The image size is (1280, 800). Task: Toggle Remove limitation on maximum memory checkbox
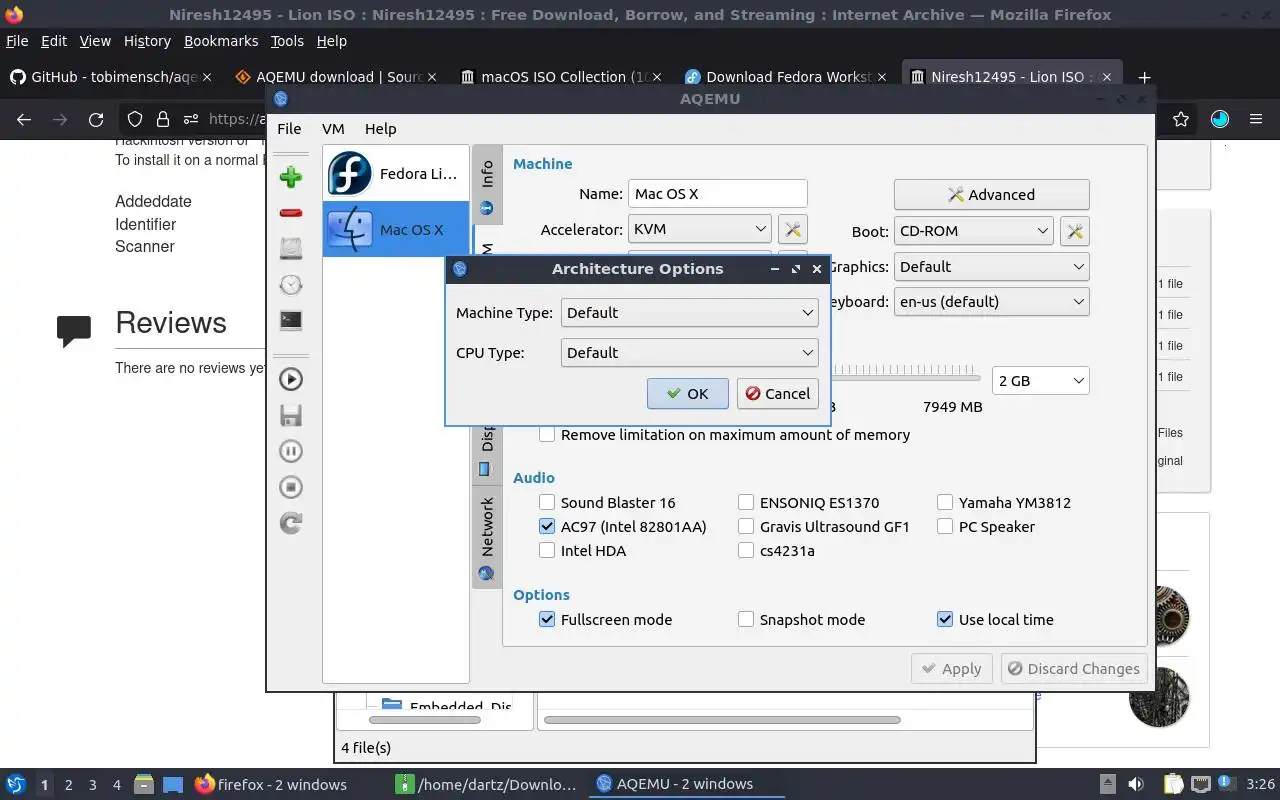(x=547, y=435)
